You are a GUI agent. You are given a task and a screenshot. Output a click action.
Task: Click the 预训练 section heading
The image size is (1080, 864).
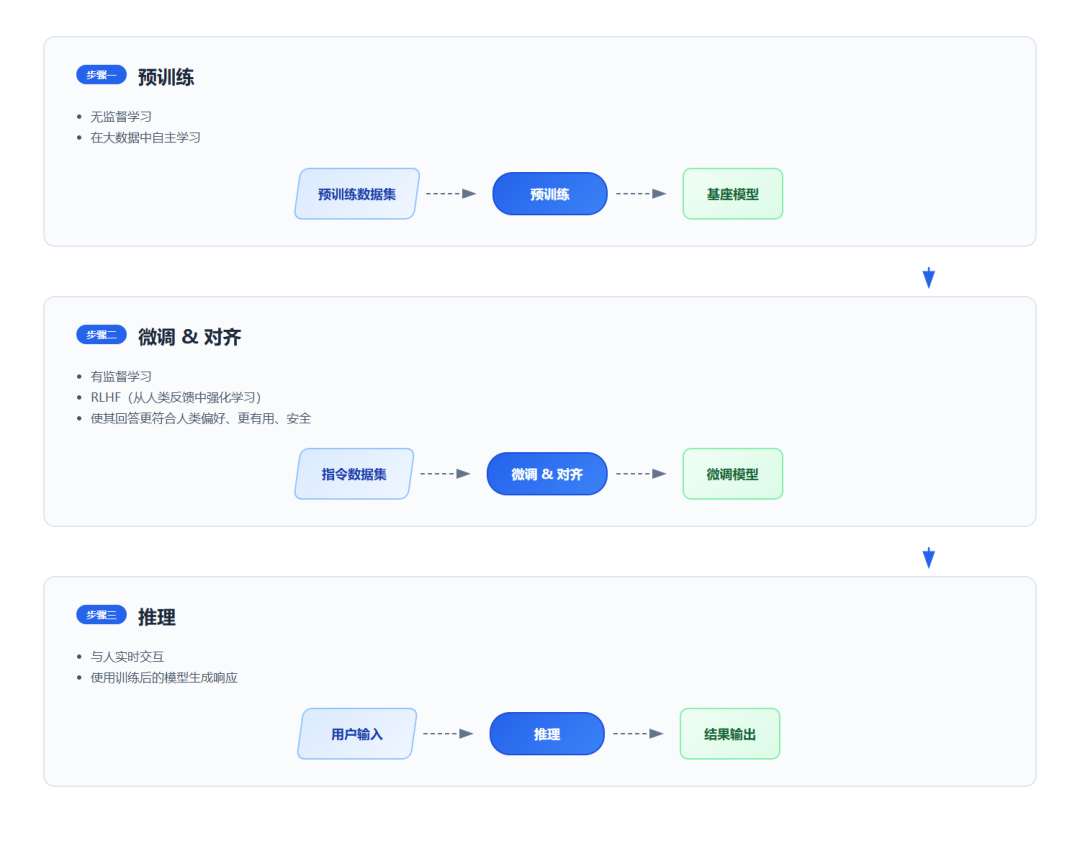tap(166, 76)
